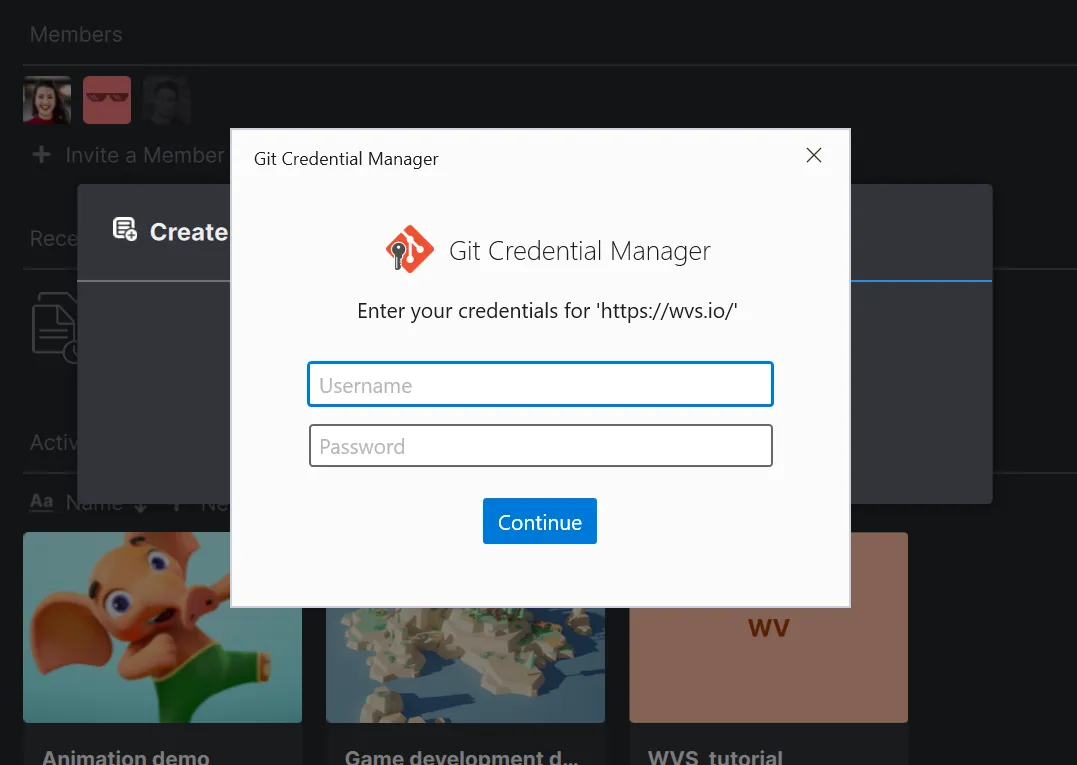Click inside the Password field
The image size is (1077, 765).
(540, 445)
